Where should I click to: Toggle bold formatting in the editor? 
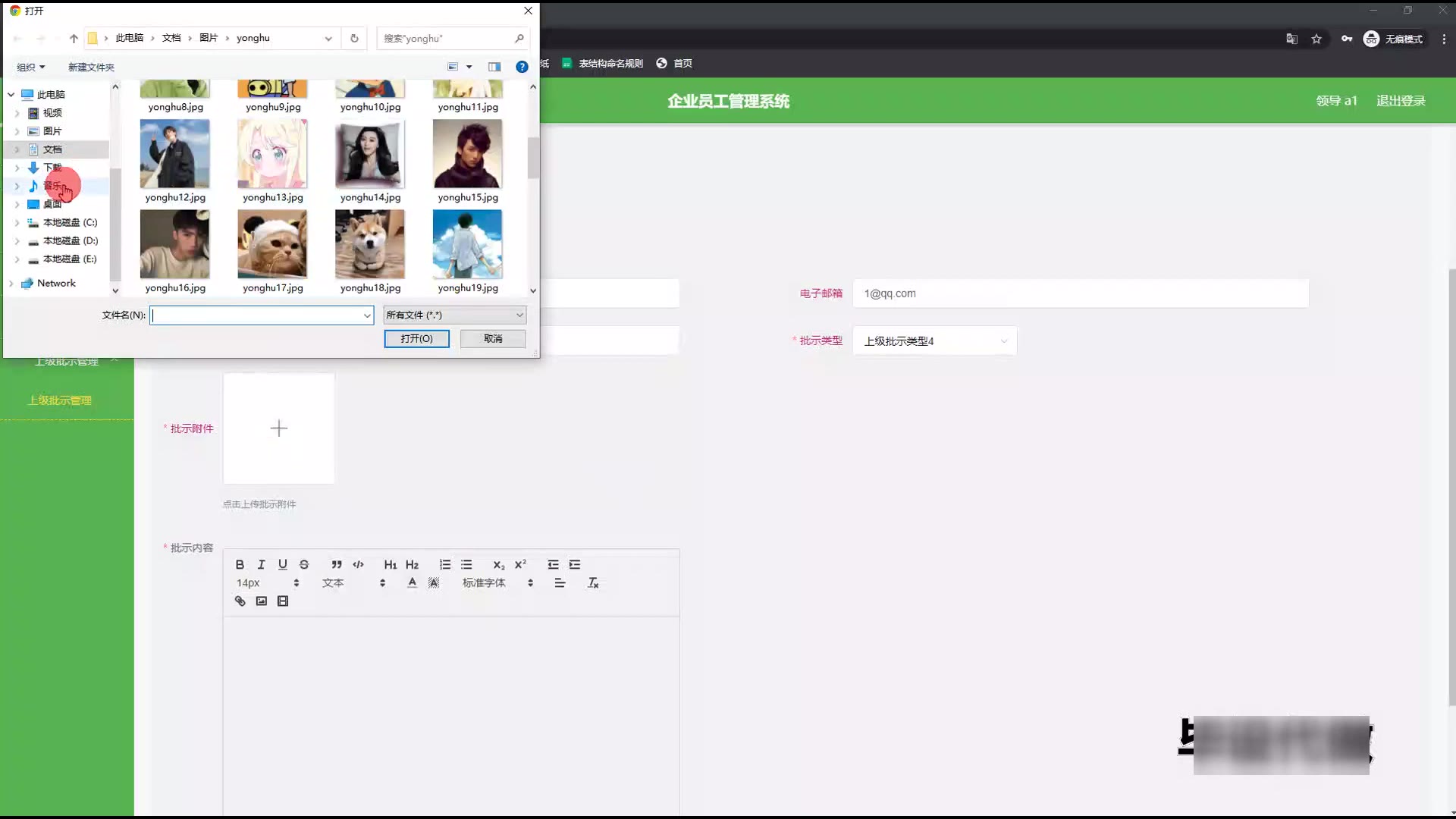tap(240, 564)
